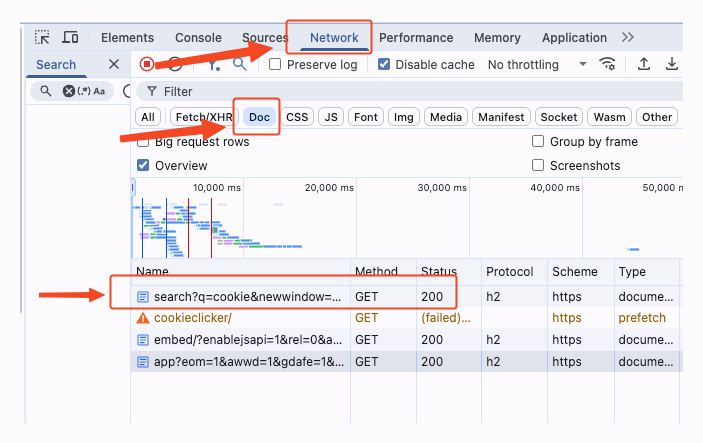703x443 pixels.
Task: Click the inspect element picker icon
Action: tap(42, 38)
